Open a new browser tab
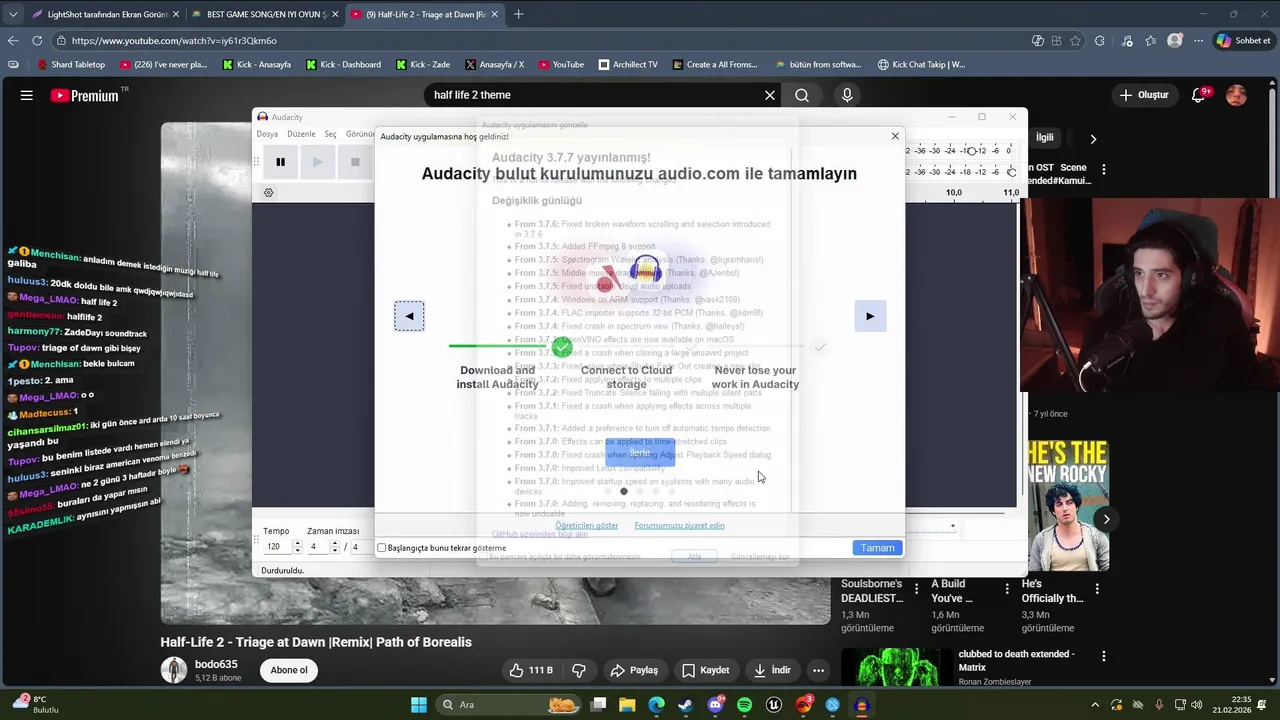Image resolution: width=1280 pixels, height=720 pixels. (518, 14)
